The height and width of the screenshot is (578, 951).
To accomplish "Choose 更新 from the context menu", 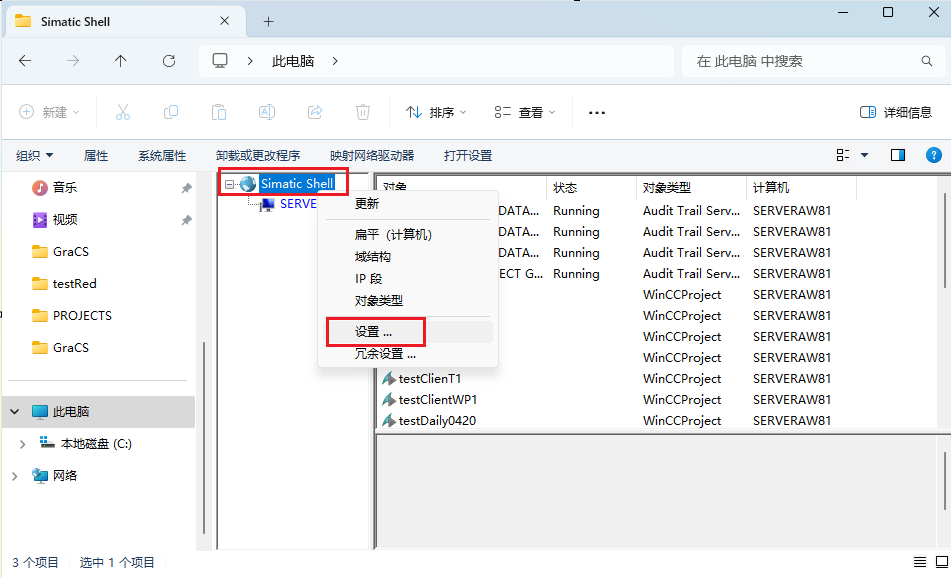I will pyautogui.click(x=406, y=204).
